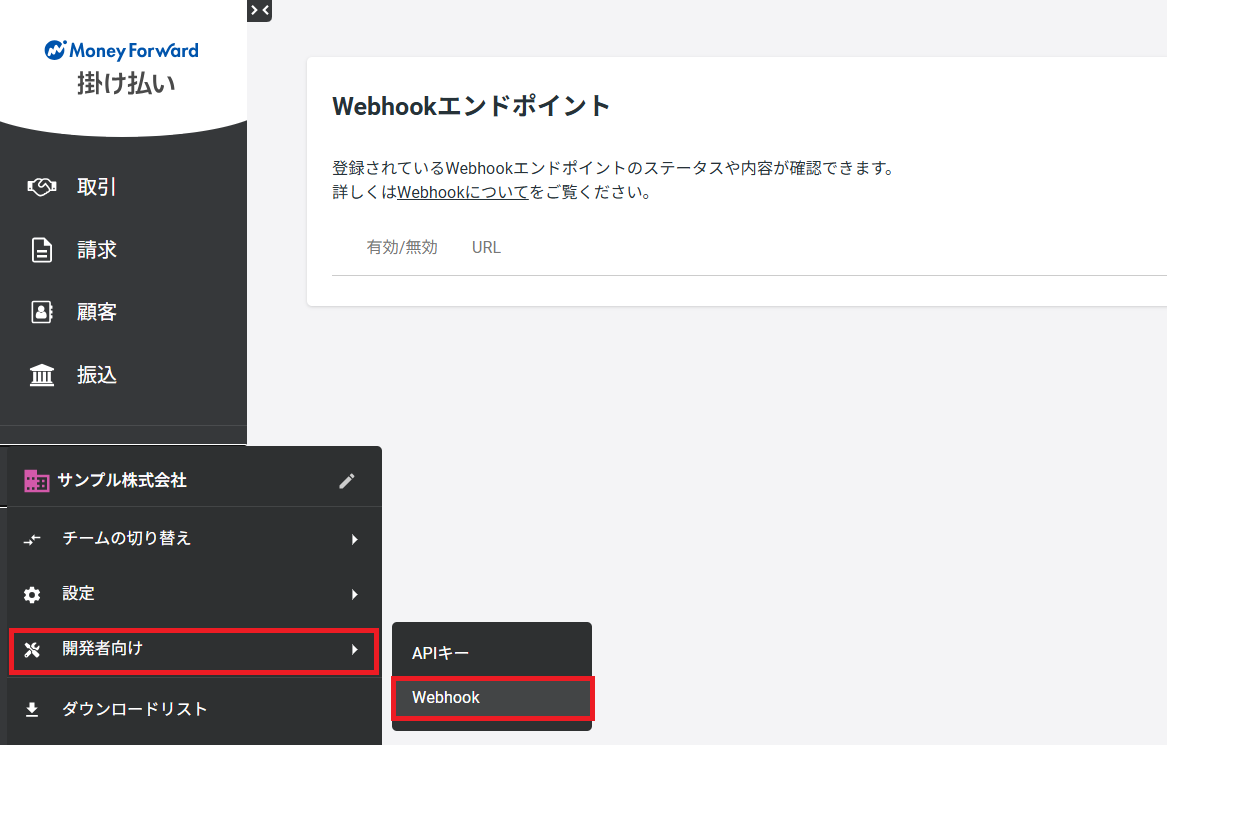Click the Webhookエンドポイント heading
The image size is (1234, 816).
[x=471, y=106]
